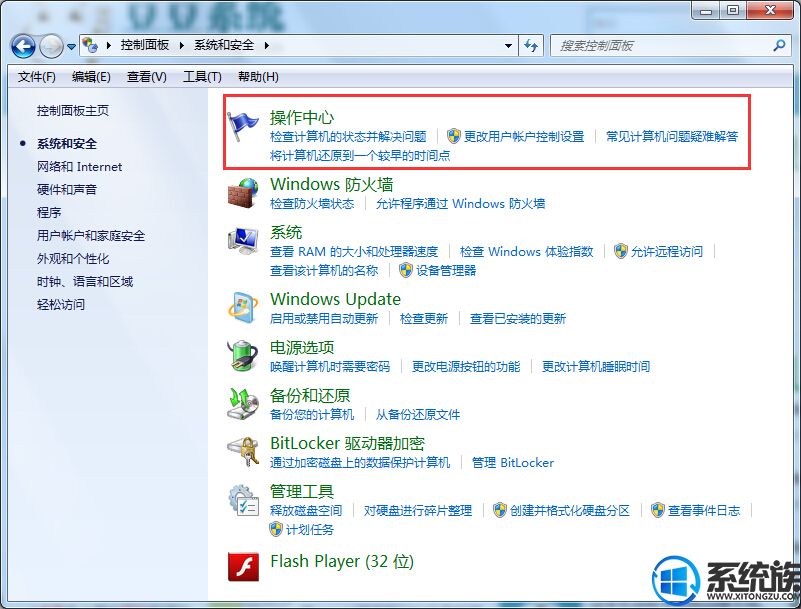Select 轻松访问 in the sidebar
Image resolution: width=801 pixels, height=609 pixels.
point(61,304)
